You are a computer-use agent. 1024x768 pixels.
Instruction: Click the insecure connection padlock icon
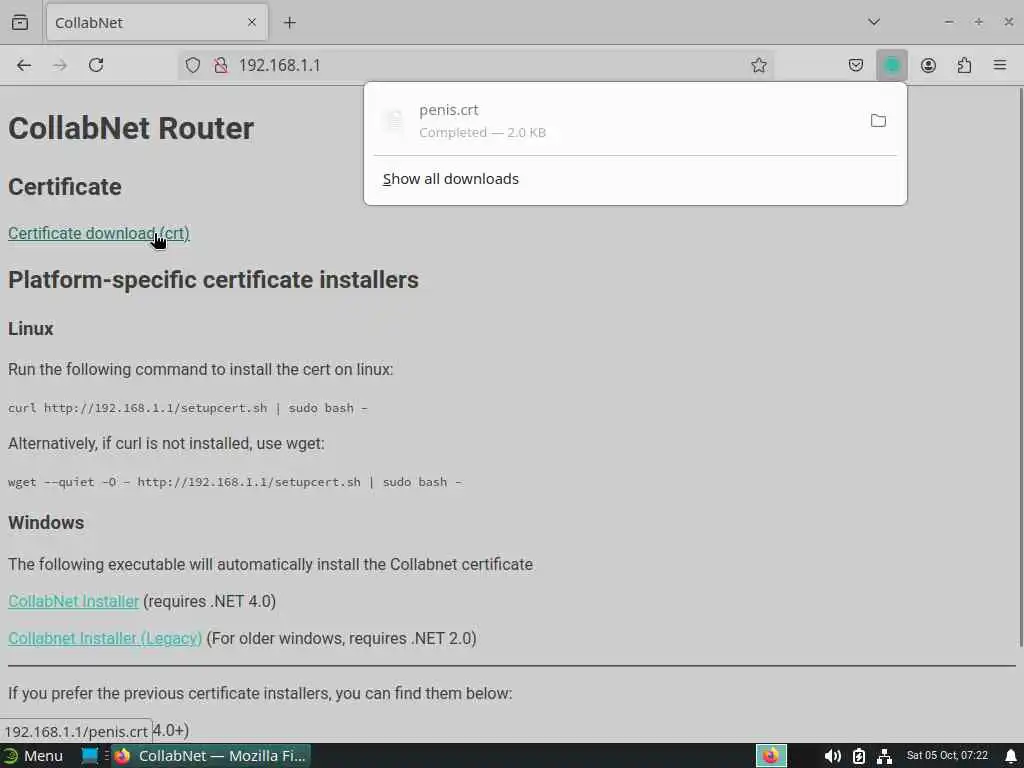click(x=221, y=65)
